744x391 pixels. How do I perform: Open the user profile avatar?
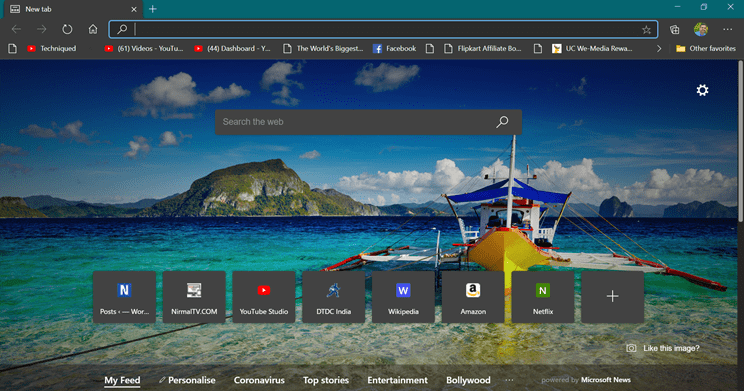click(701, 29)
